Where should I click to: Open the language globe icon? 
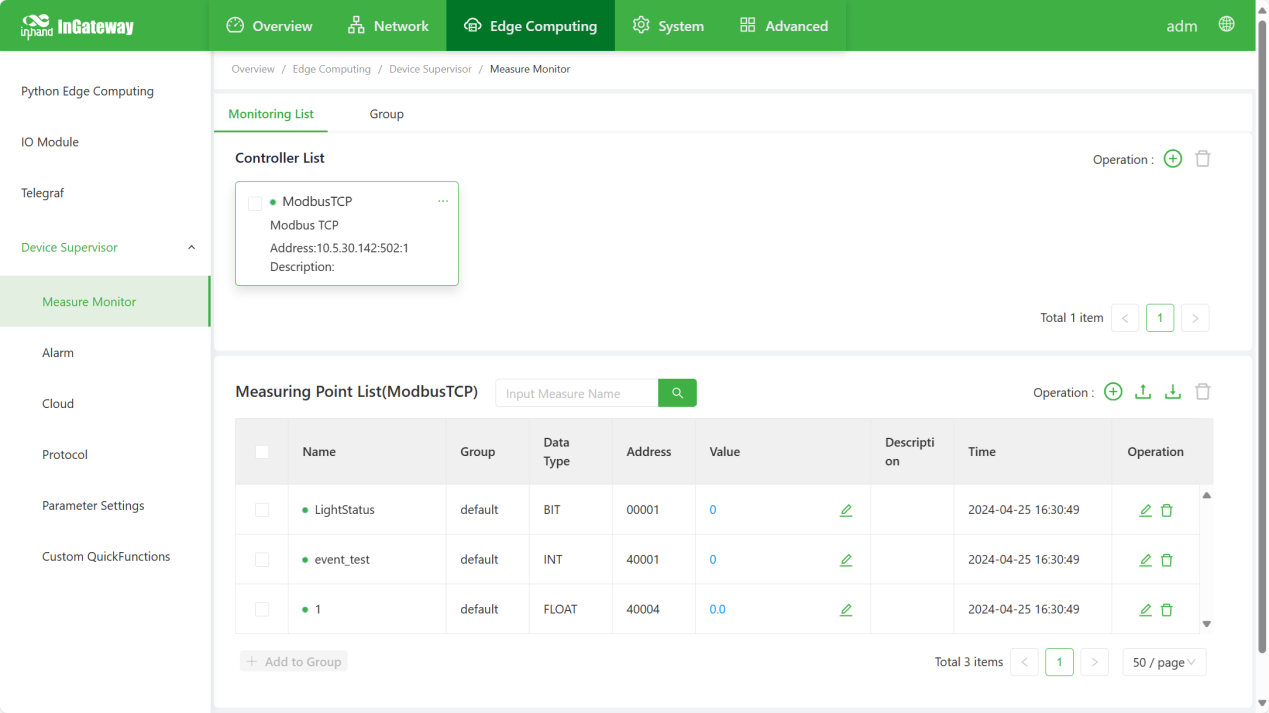click(1226, 25)
